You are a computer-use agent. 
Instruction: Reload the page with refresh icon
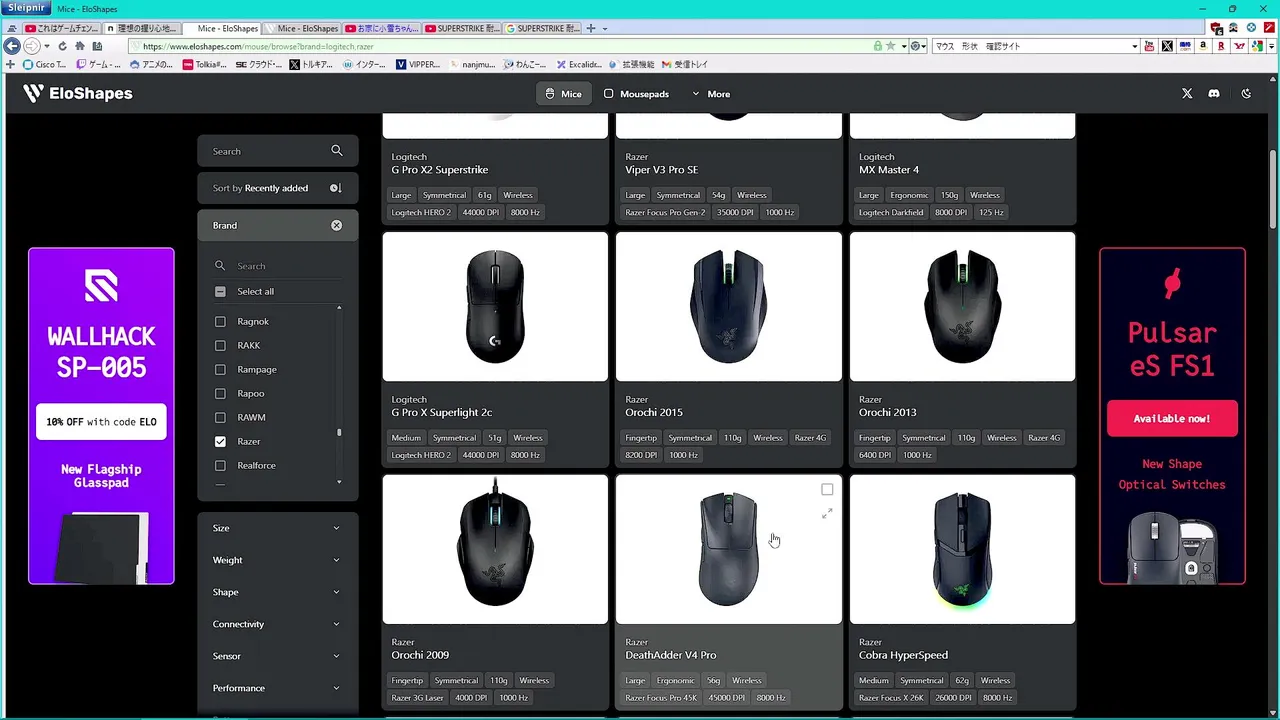coord(62,46)
